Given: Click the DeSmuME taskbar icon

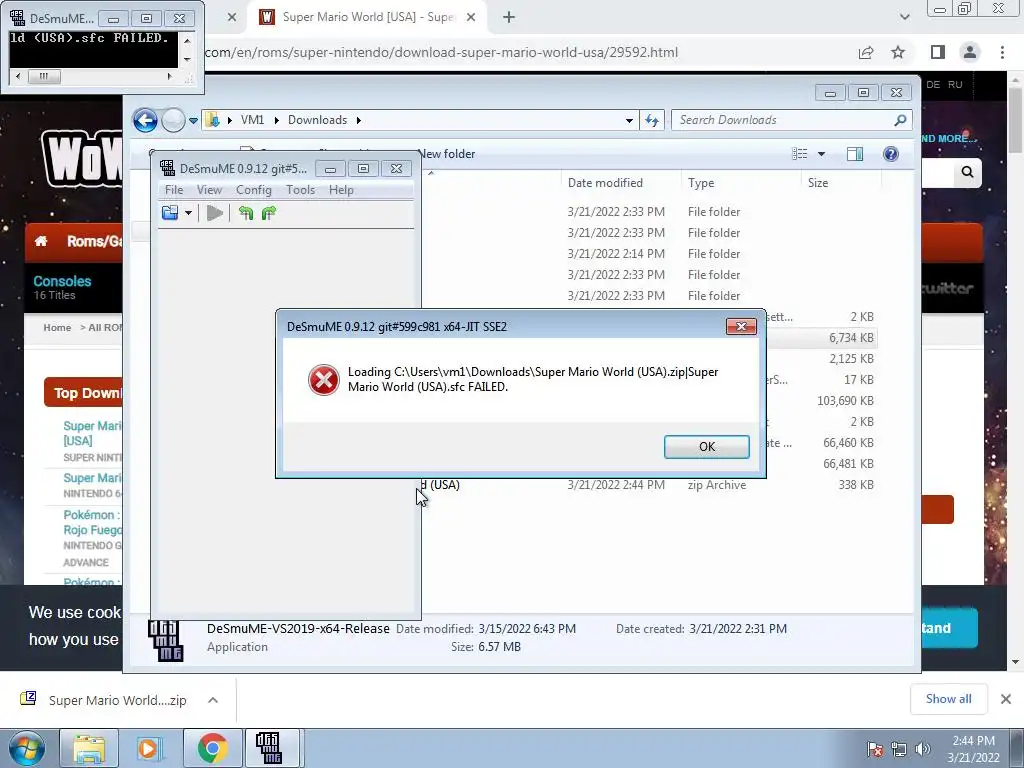Looking at the screenshot, I should [269, 748].
